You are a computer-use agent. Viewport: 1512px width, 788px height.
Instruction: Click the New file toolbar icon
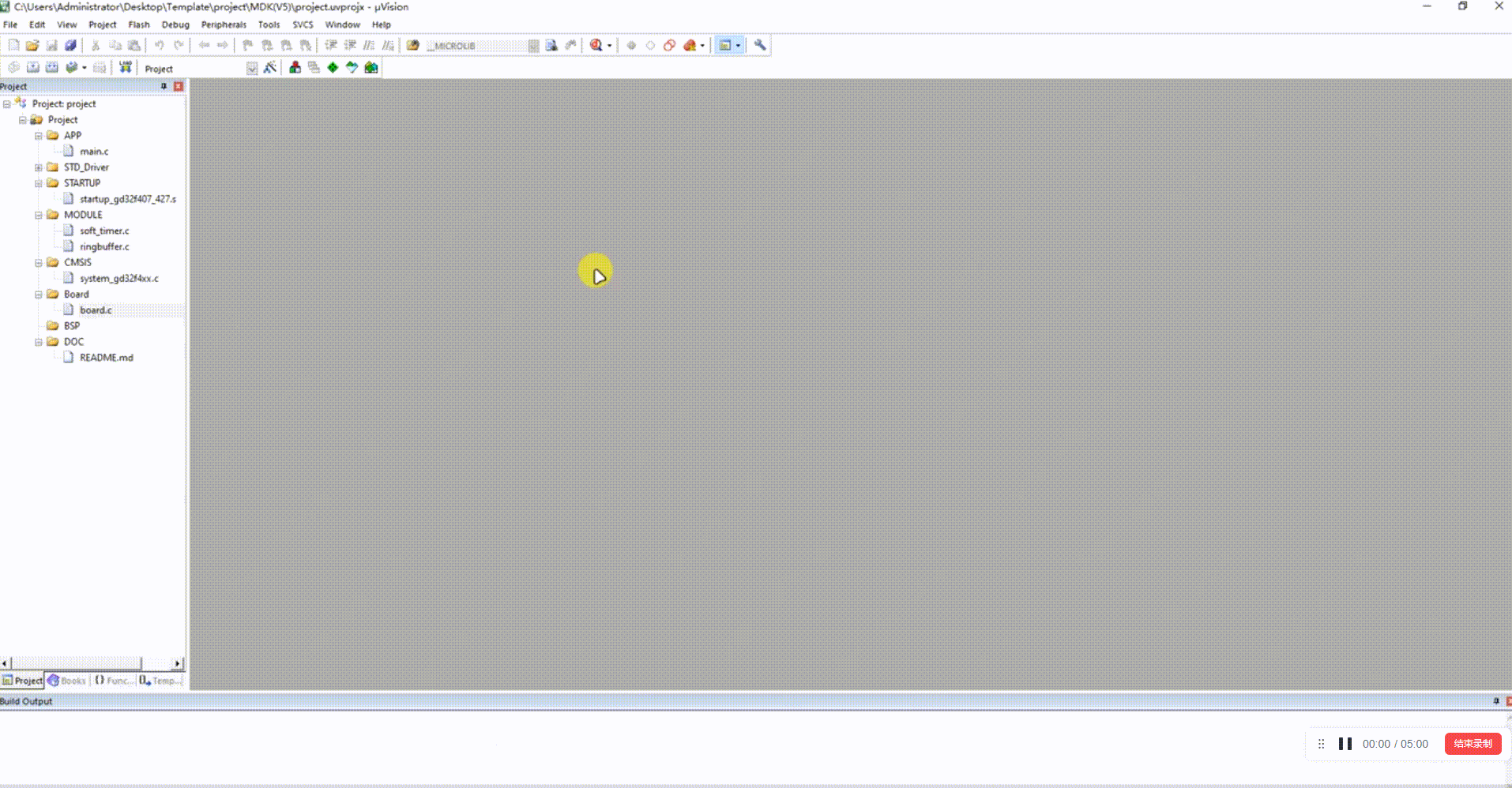coord(13,46)
